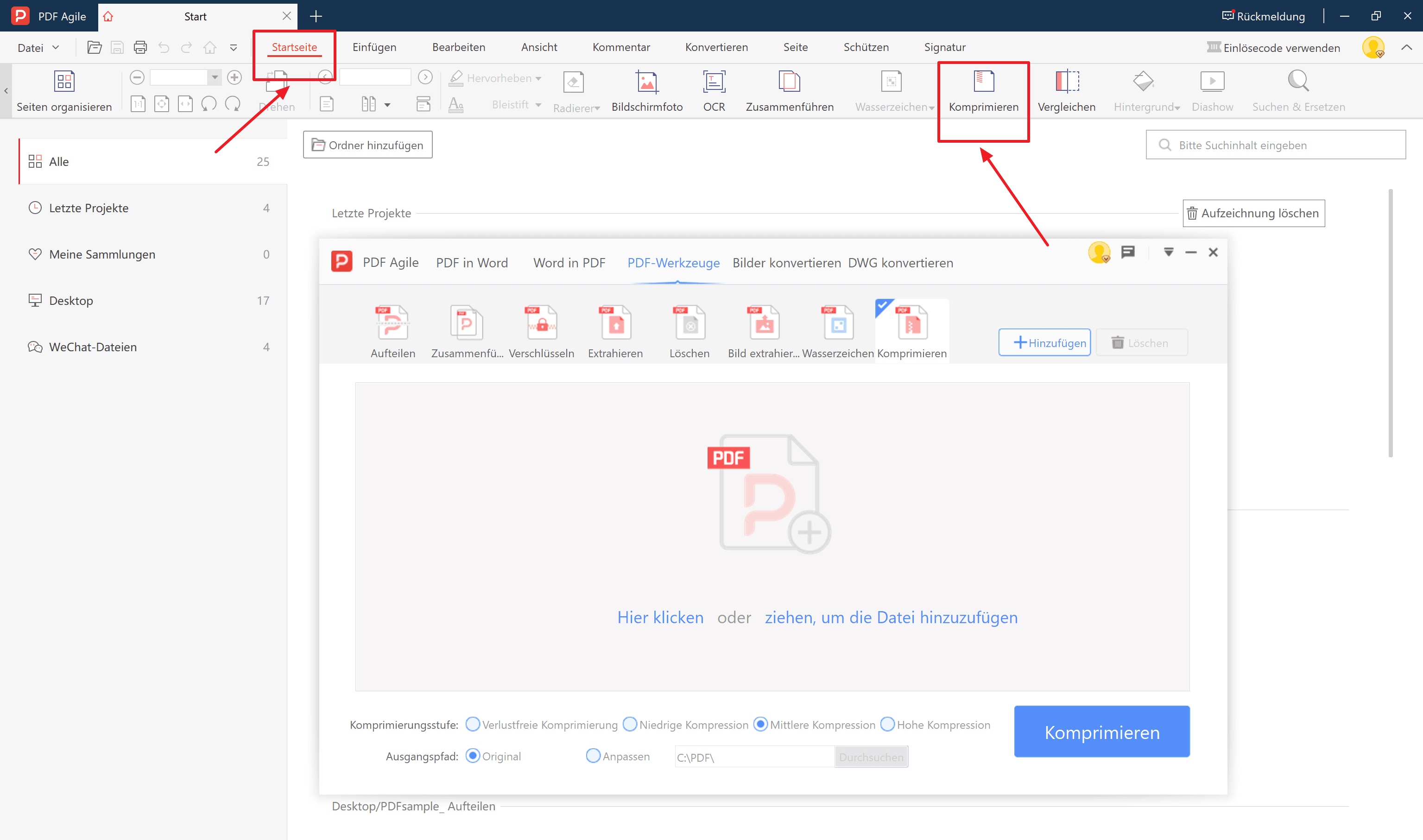This screenshot has width=1423, height=840.
Task: Select the Aufteilen split tool
Action: coord(393,332)
